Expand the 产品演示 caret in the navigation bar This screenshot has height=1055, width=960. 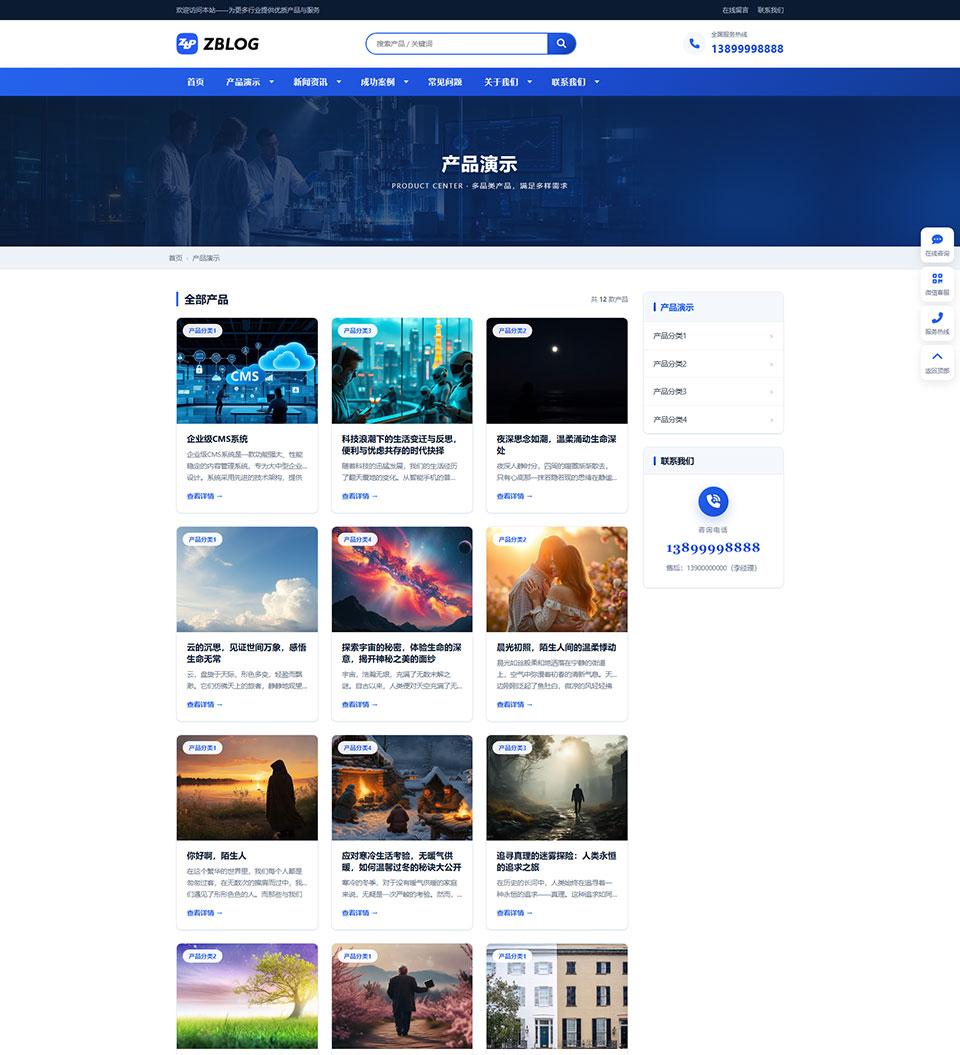pos(272,82)
